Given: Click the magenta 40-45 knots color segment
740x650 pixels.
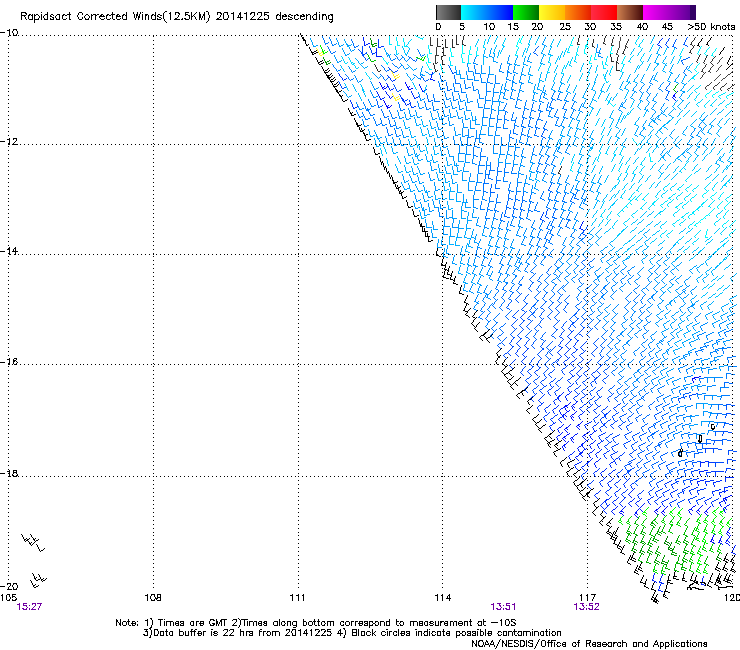Looking at the screenshot, I should click(x=656, y=12).
